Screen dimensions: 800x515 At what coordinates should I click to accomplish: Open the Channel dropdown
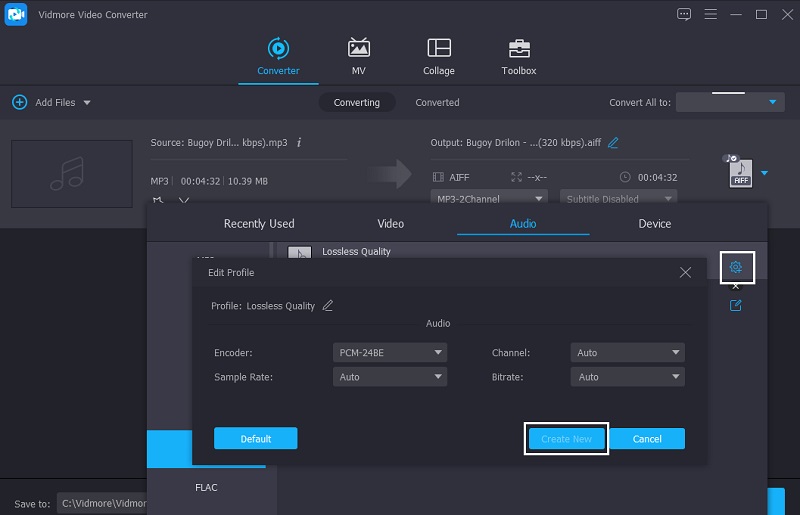[627, 353]
